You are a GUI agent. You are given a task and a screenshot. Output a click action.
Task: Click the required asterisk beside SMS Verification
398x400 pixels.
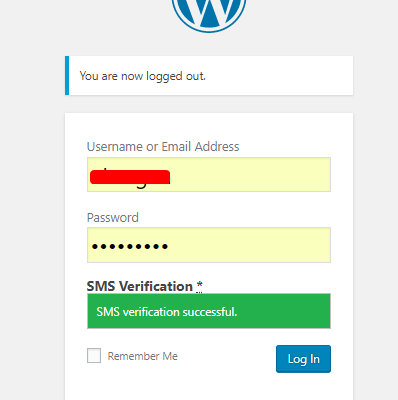tap(199, 285)
